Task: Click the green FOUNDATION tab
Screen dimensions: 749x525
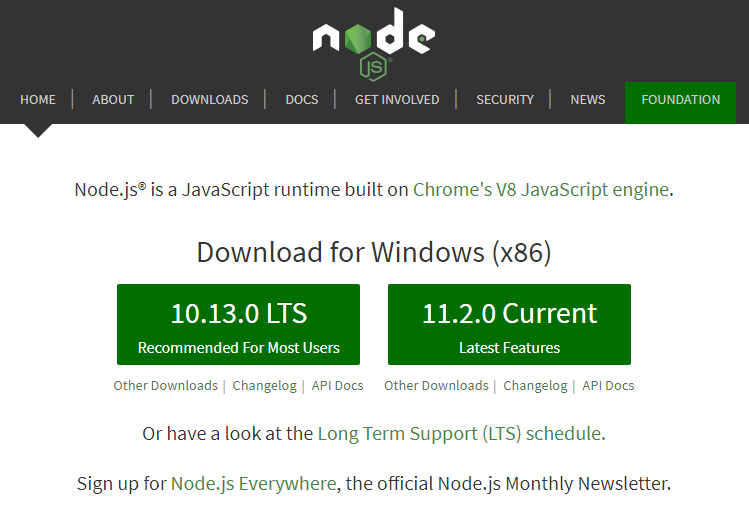Action: coord(680,99)
